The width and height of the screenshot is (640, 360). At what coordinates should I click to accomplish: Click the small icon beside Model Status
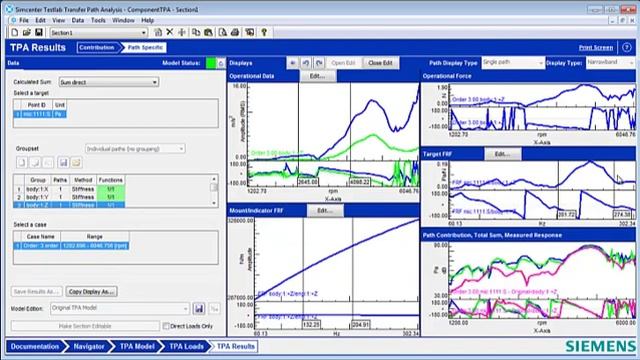(x=221, y=63)
